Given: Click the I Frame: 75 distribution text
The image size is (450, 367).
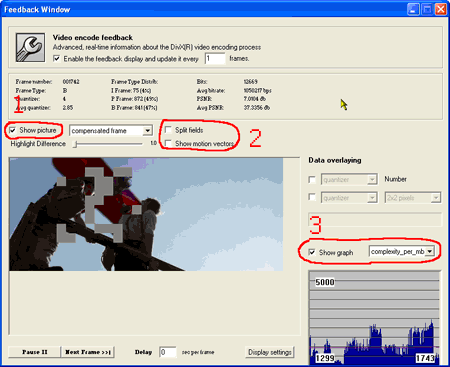Looking at the screenshot, I should [x=131, y=90].
